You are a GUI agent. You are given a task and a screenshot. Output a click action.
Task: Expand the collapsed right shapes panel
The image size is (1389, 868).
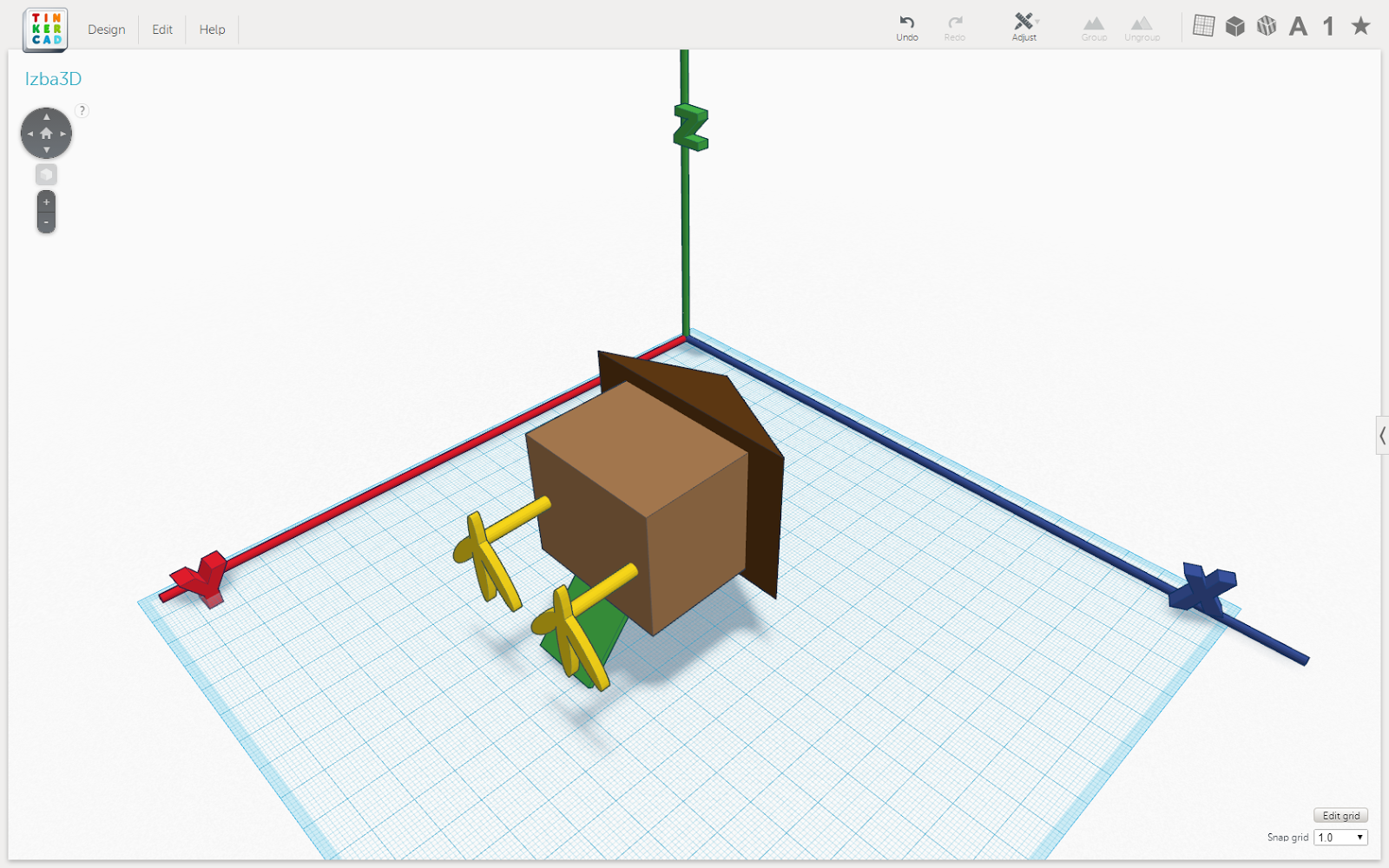[x=1382, y=436]
